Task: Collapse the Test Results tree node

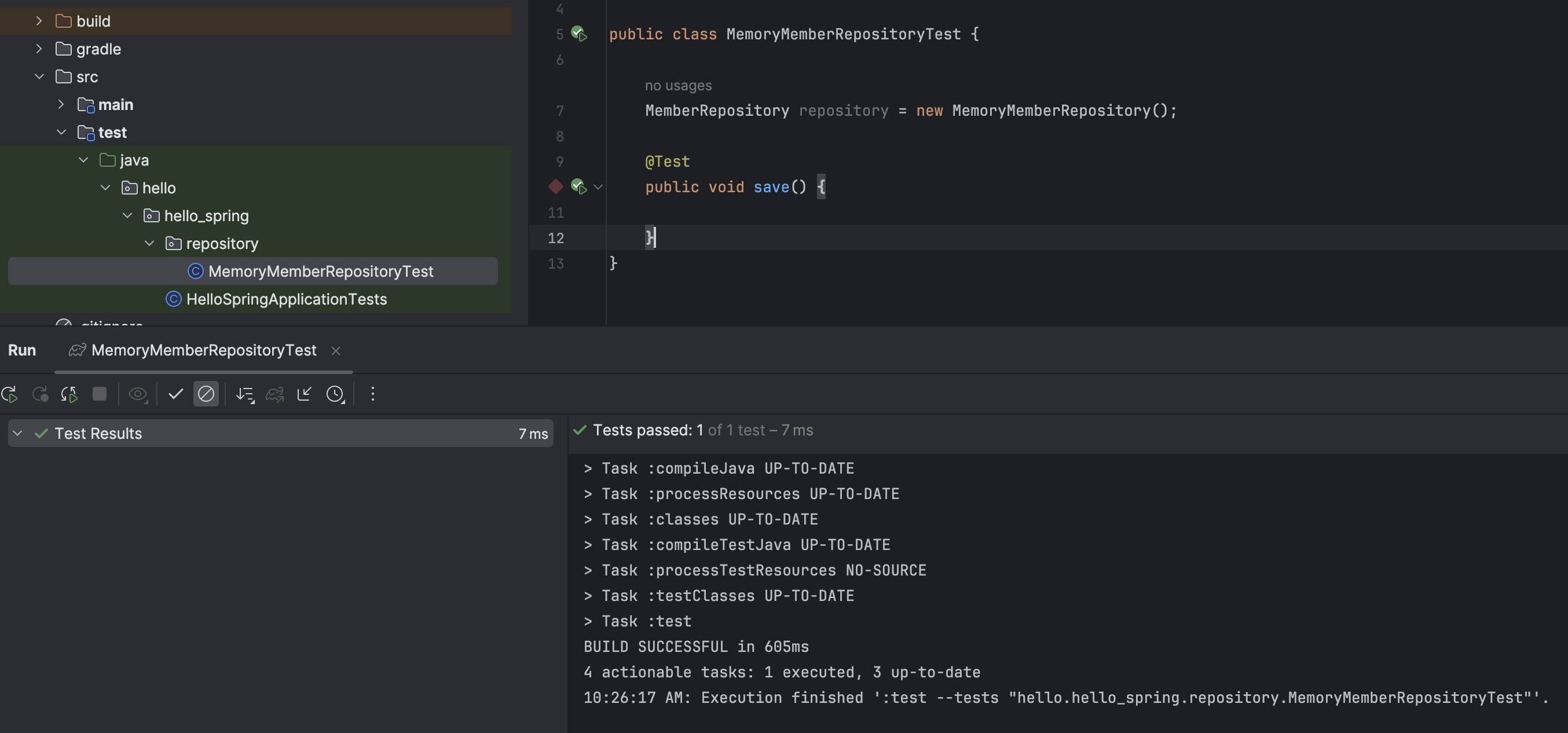Action: [x=17, y=434]
